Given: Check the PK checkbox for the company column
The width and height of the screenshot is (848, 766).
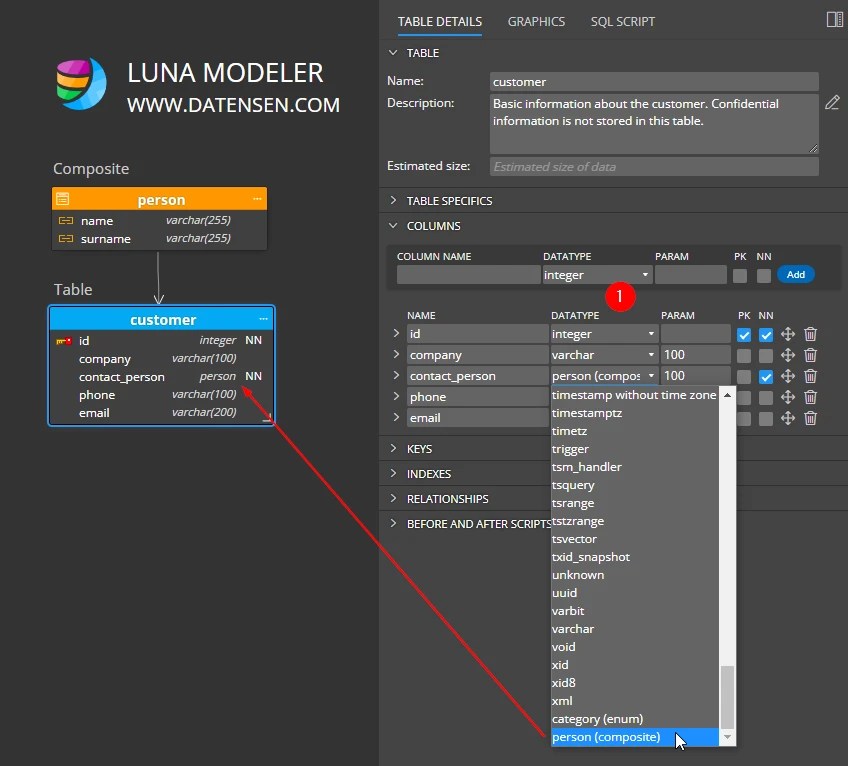Looking at the screenshot, I should (745, 355).
